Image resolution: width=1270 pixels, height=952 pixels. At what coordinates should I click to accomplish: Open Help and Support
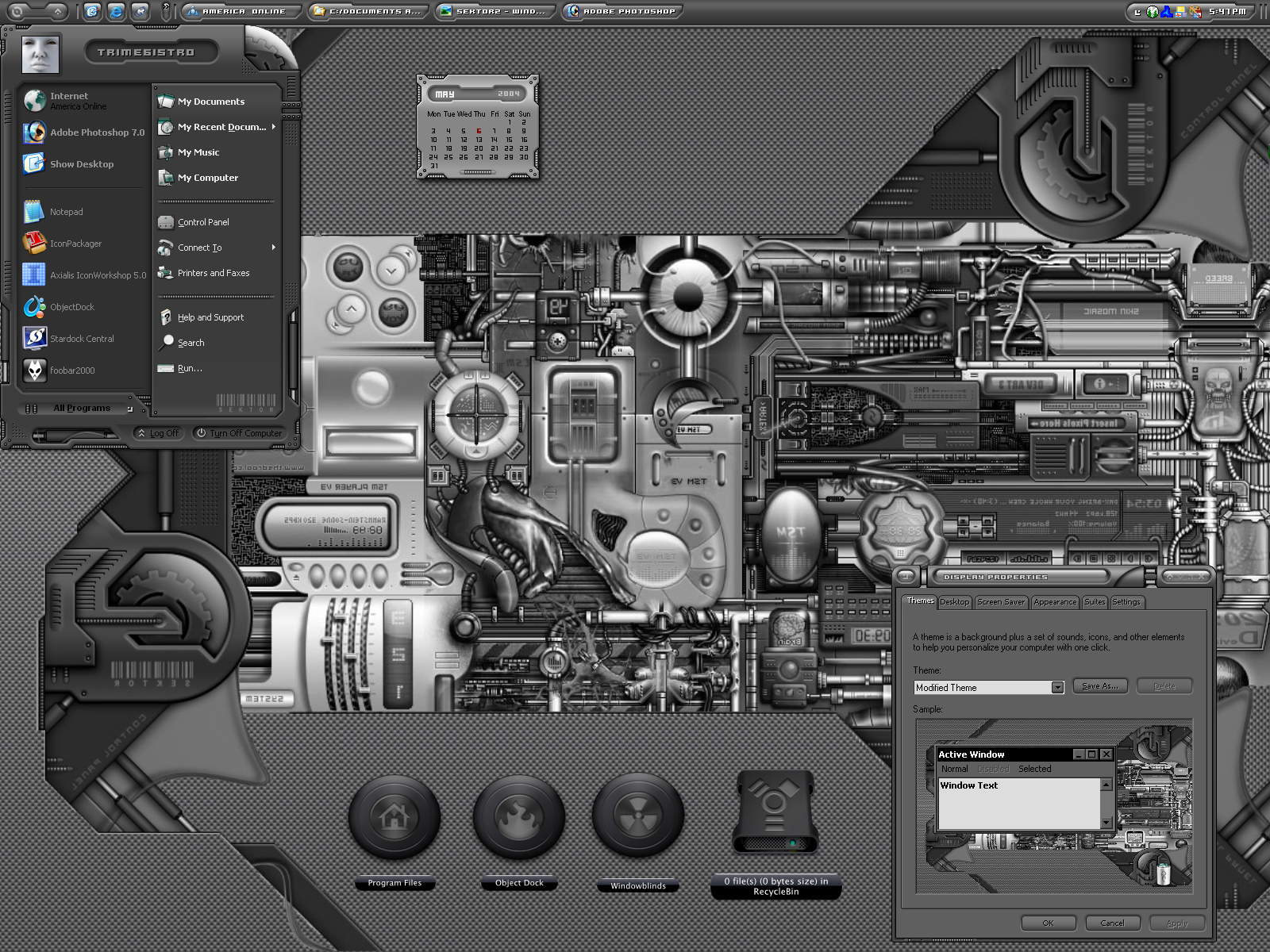[217, 317]
